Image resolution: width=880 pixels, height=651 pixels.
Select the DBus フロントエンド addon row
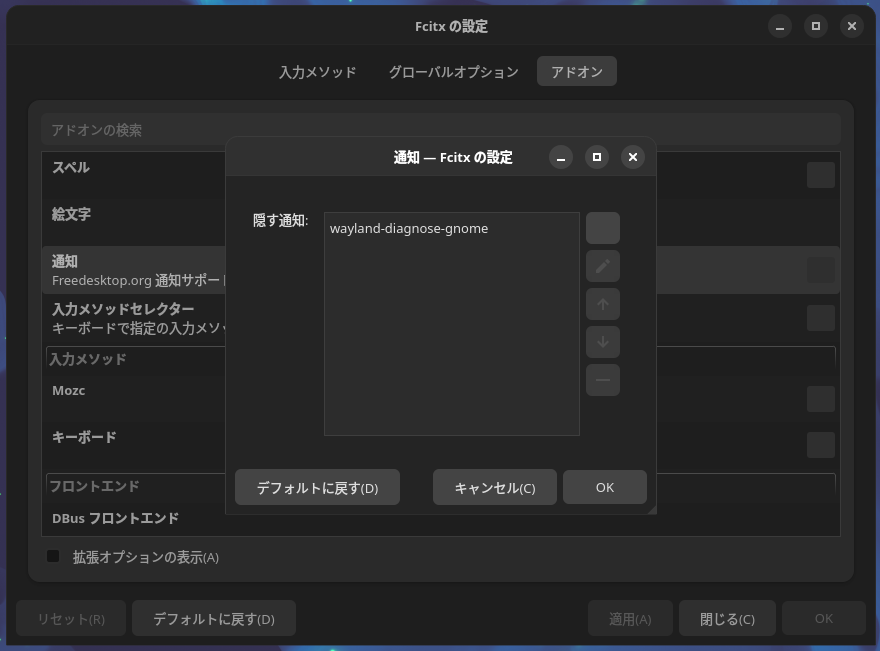coord(441,519)
